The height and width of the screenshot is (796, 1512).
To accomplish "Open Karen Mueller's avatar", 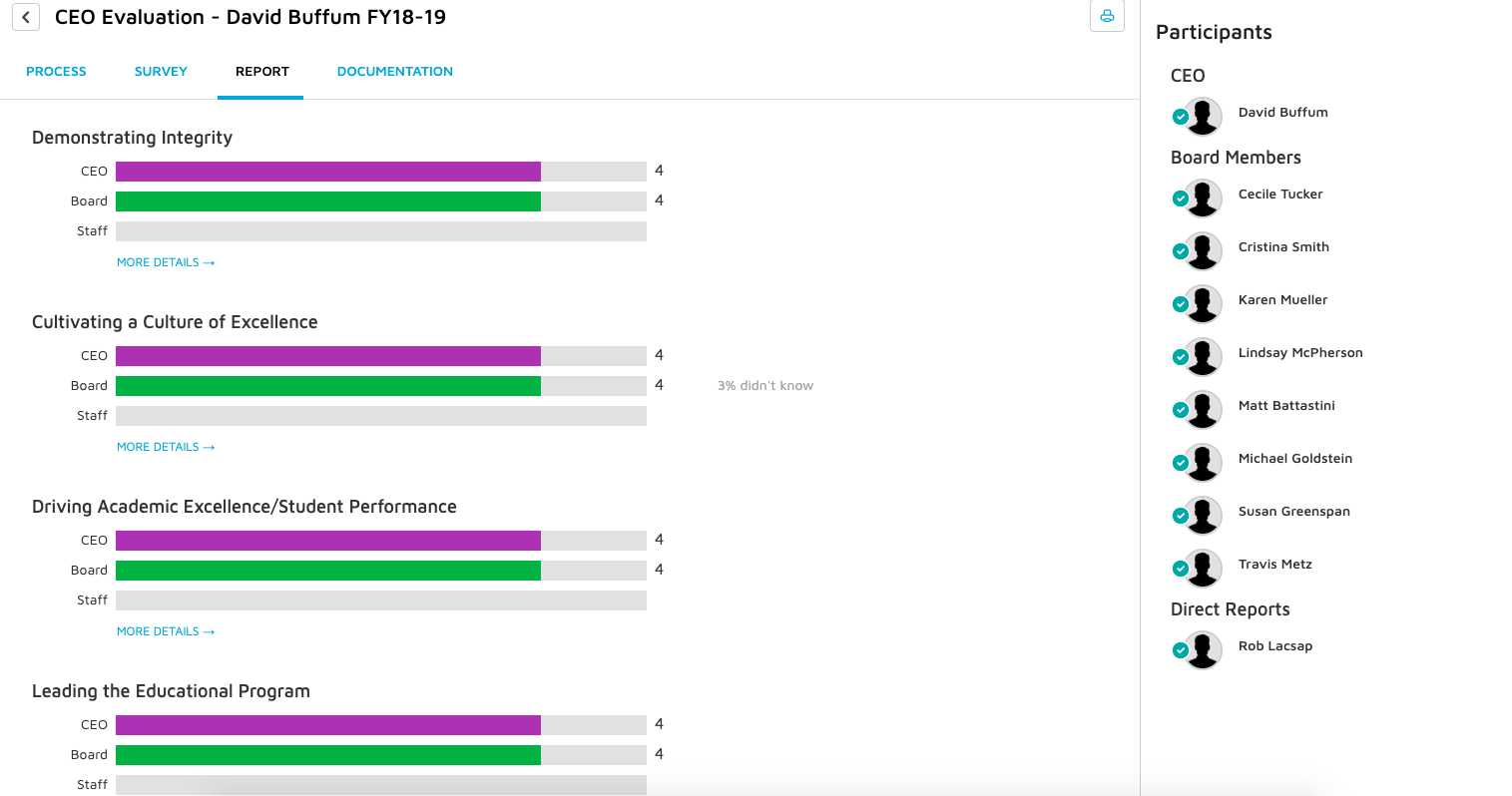I will coord(1204,303).
